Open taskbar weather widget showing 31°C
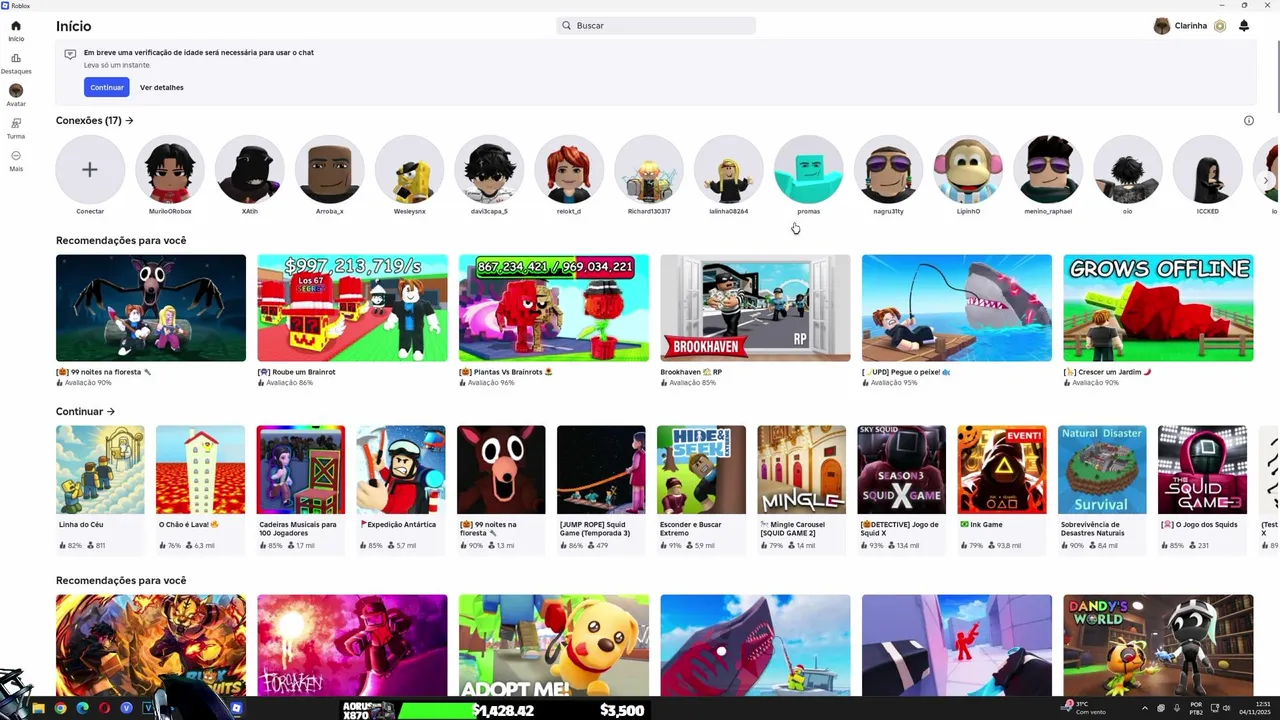Viewport: 1280px width, 720px height. coord(1083,708)
